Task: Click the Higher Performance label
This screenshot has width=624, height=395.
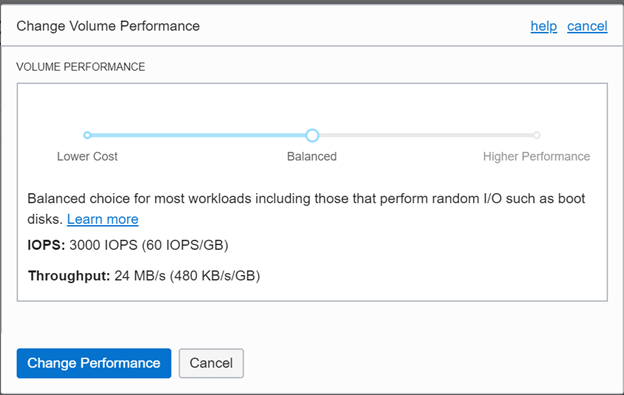Action: pos(536,156)
